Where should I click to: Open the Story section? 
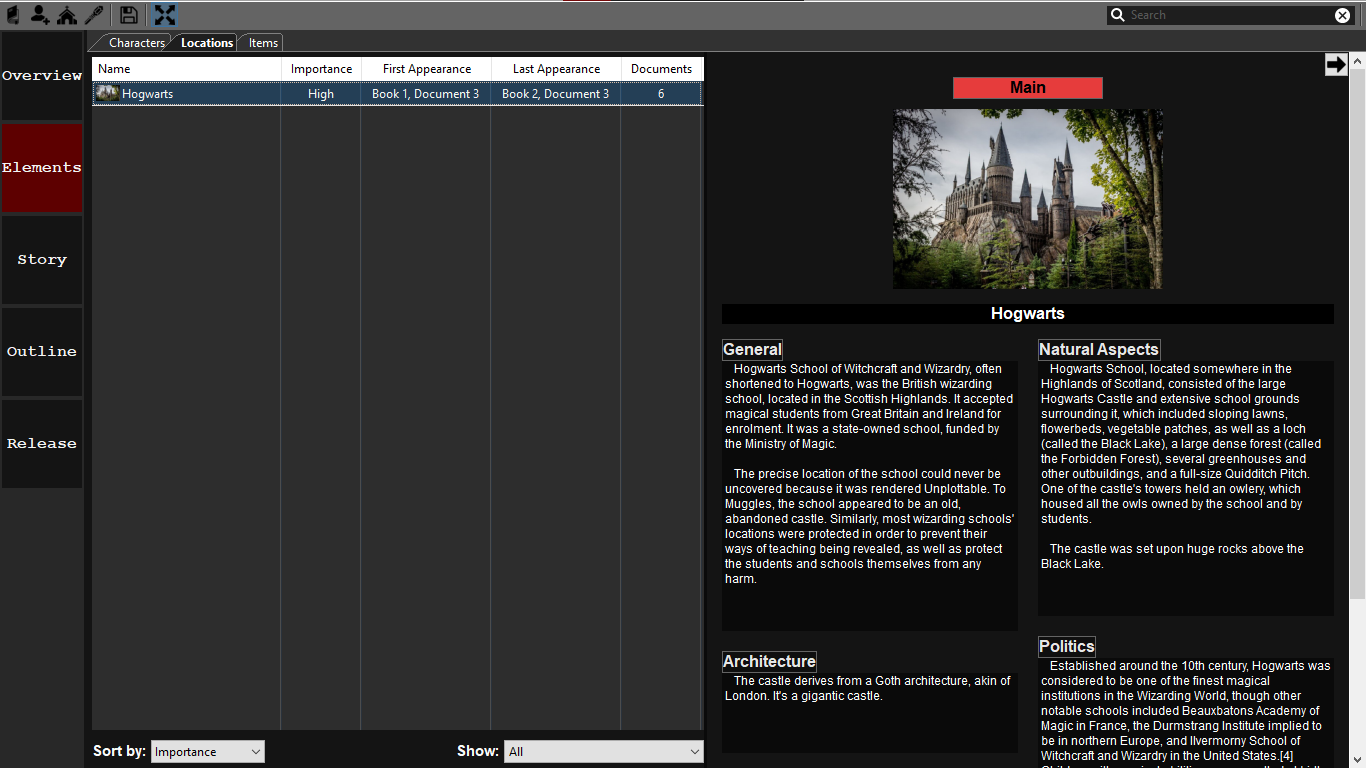click(x=42, y=260)
